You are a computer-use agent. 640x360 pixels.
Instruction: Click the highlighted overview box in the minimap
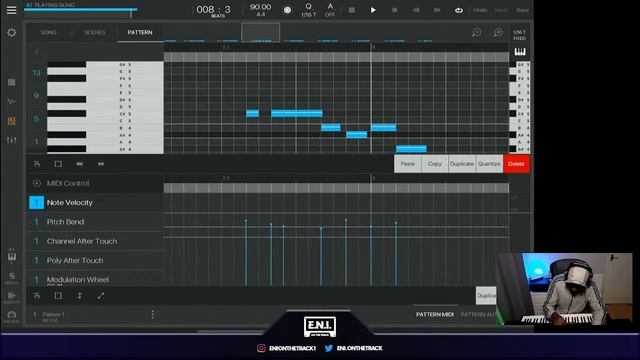[260, 32]
